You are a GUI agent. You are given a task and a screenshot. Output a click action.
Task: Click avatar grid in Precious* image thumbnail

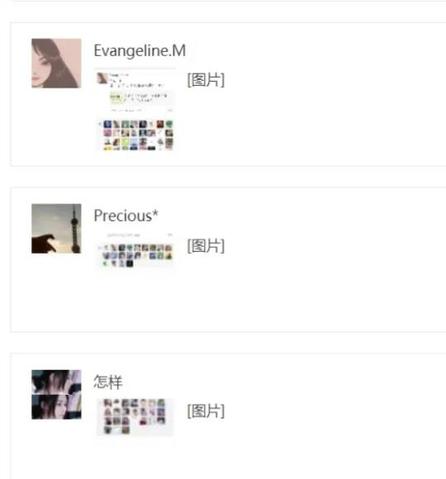tap(136, 256)
